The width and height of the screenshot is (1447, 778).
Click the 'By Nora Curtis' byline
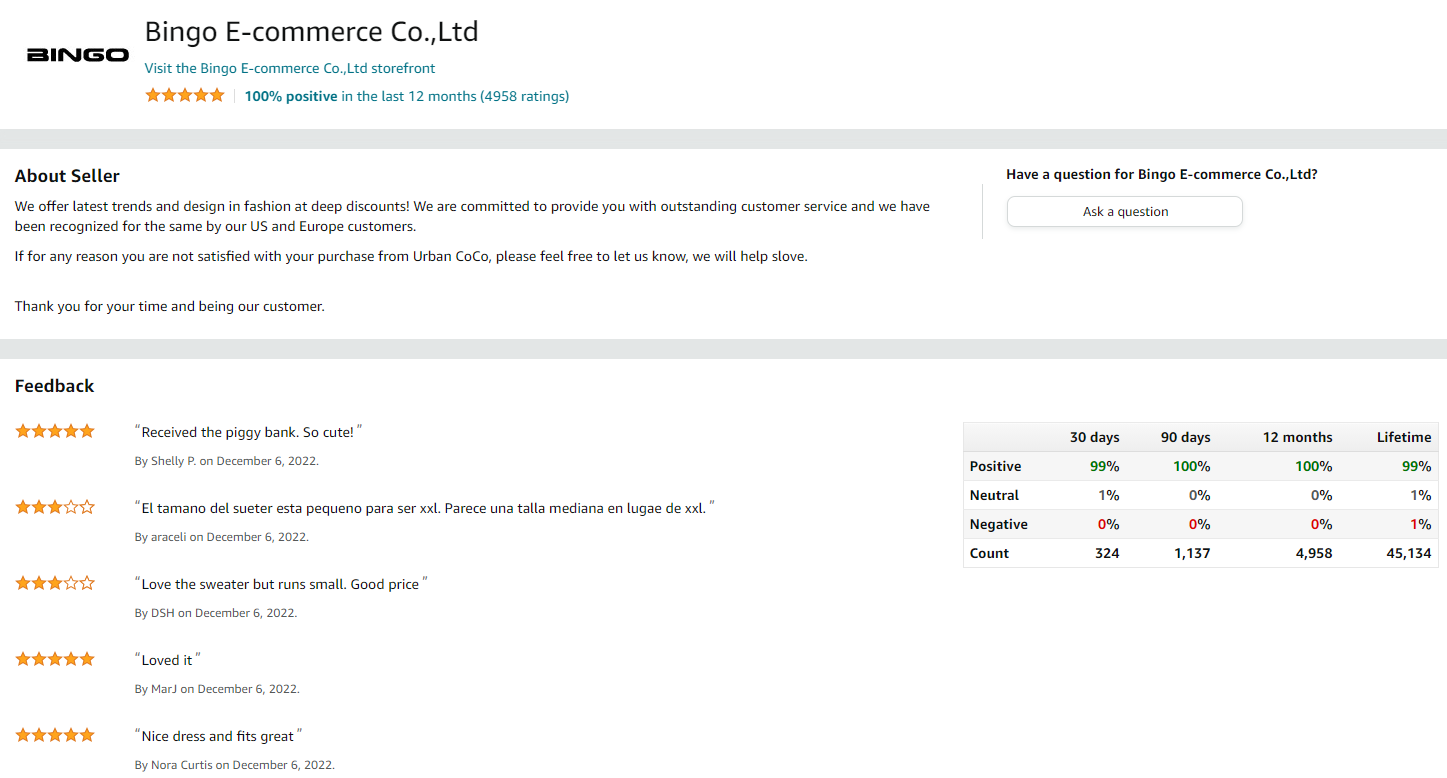pos(235,765)
